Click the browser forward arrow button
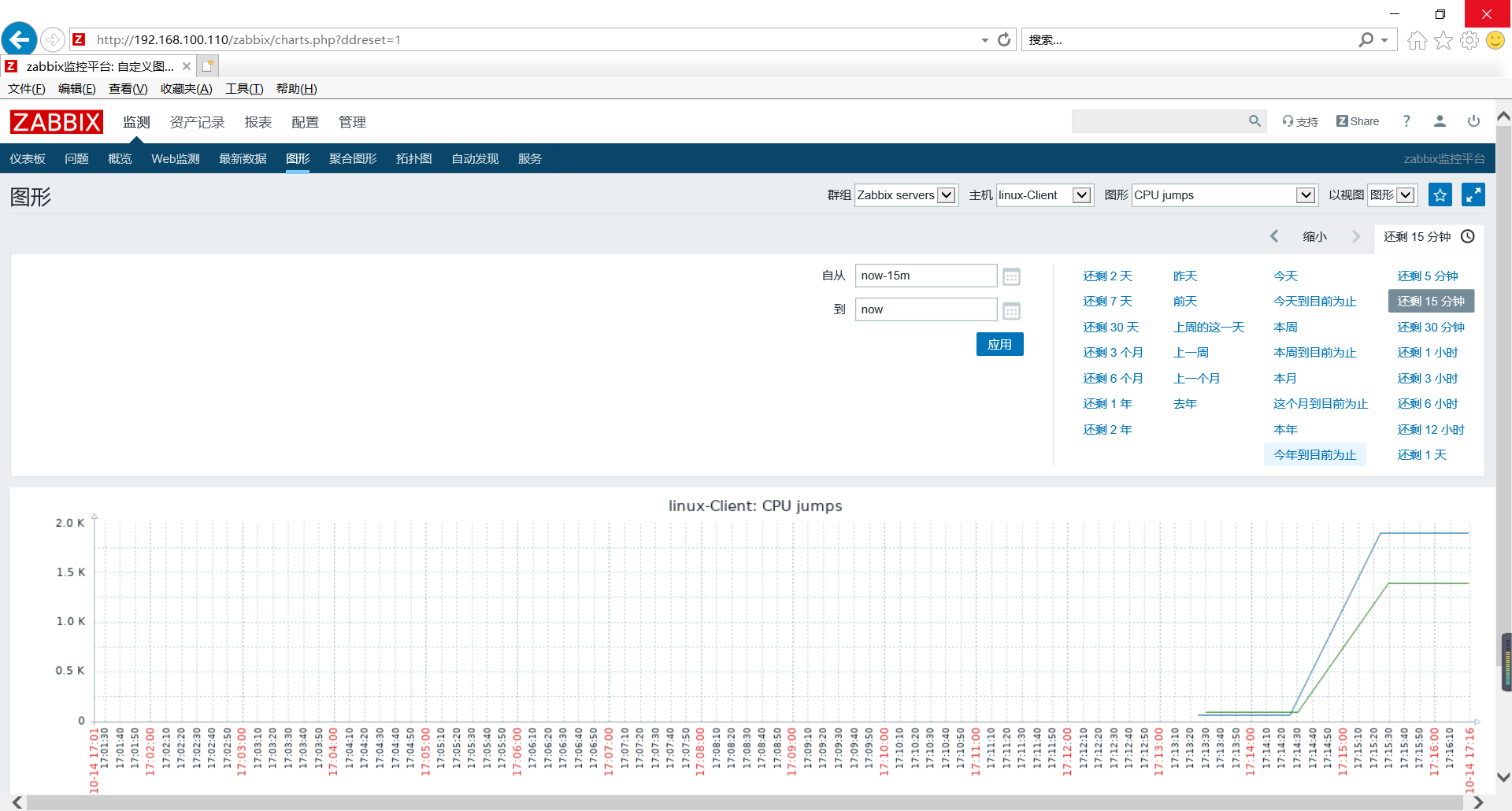 click(x=52, y=39)
